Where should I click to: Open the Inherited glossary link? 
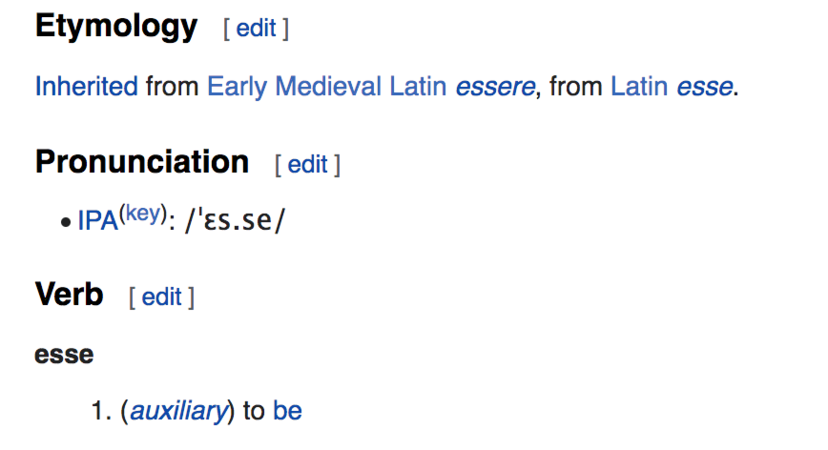[86, 87]
